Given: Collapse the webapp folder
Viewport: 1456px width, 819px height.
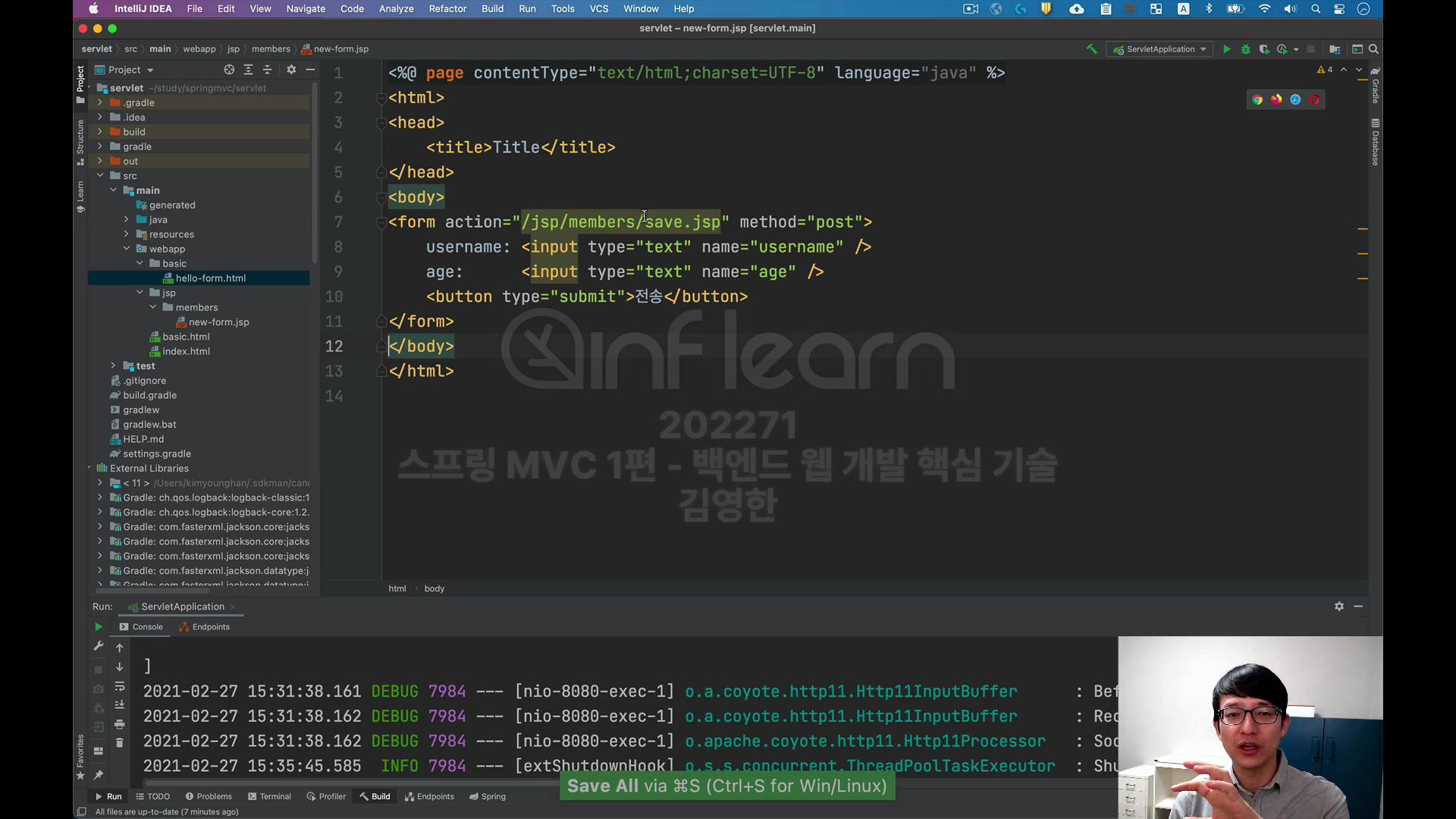Looking at the screenshot, I should [126, 249].
